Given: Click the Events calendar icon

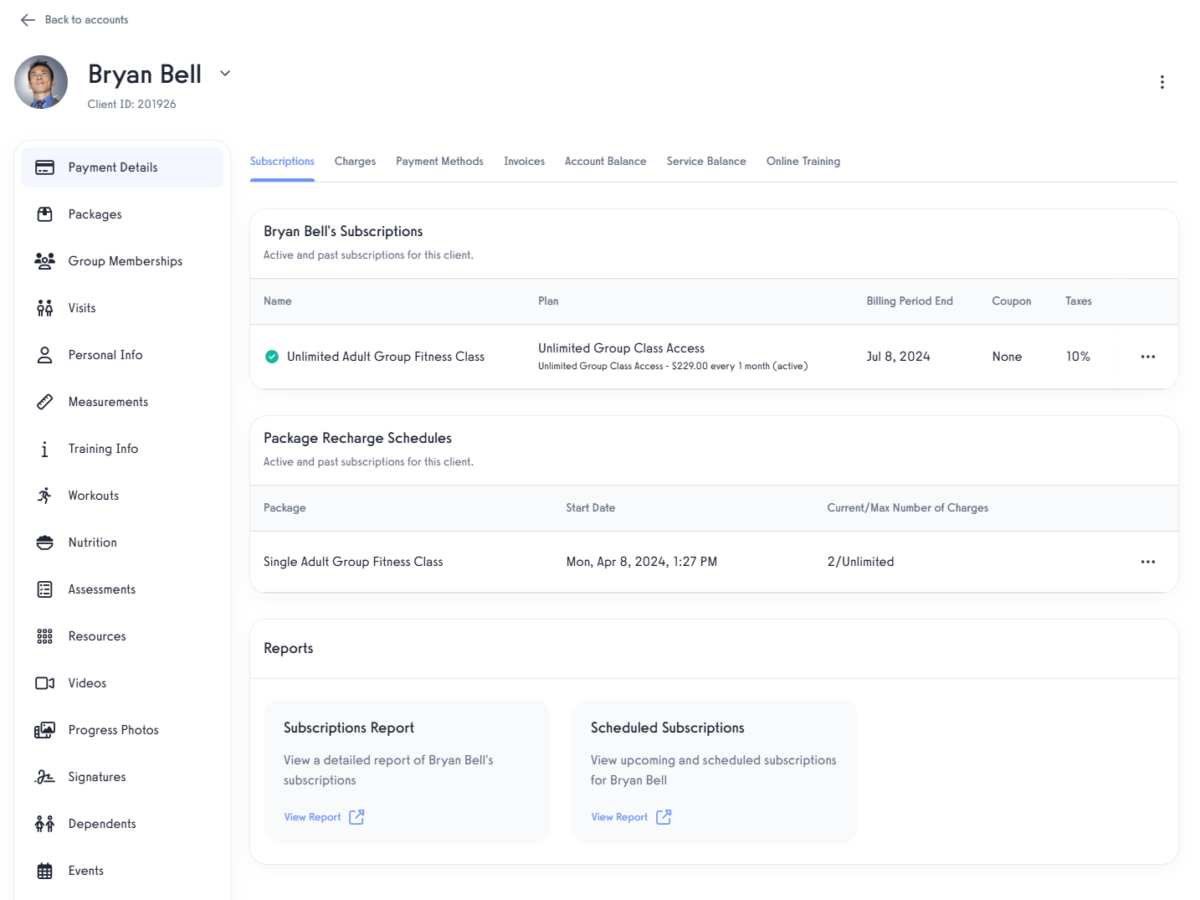Looking at the screenshot, I should (x=44, y=870).
